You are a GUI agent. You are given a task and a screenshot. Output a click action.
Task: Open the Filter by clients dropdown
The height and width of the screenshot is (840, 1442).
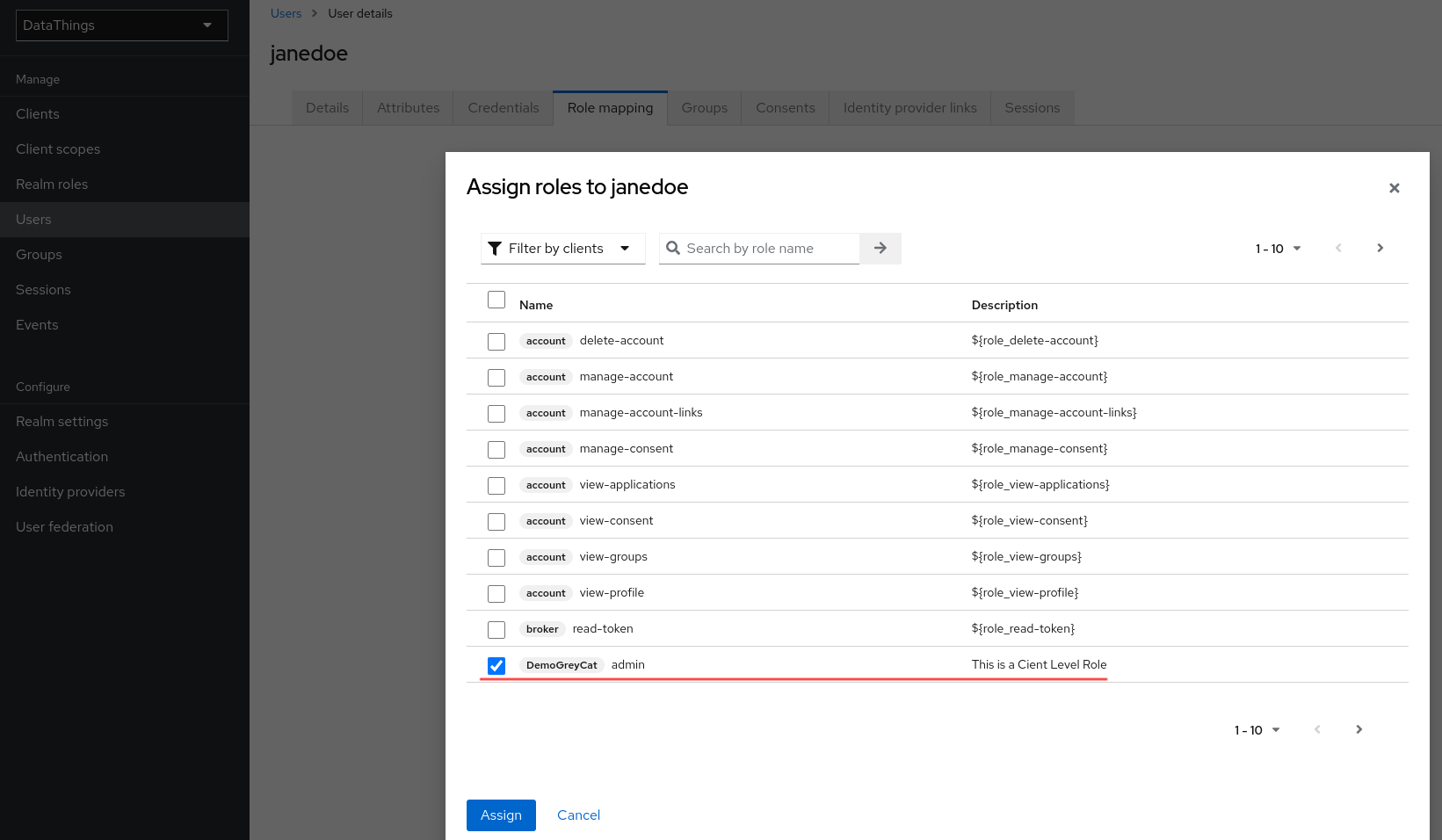point(563,249)
